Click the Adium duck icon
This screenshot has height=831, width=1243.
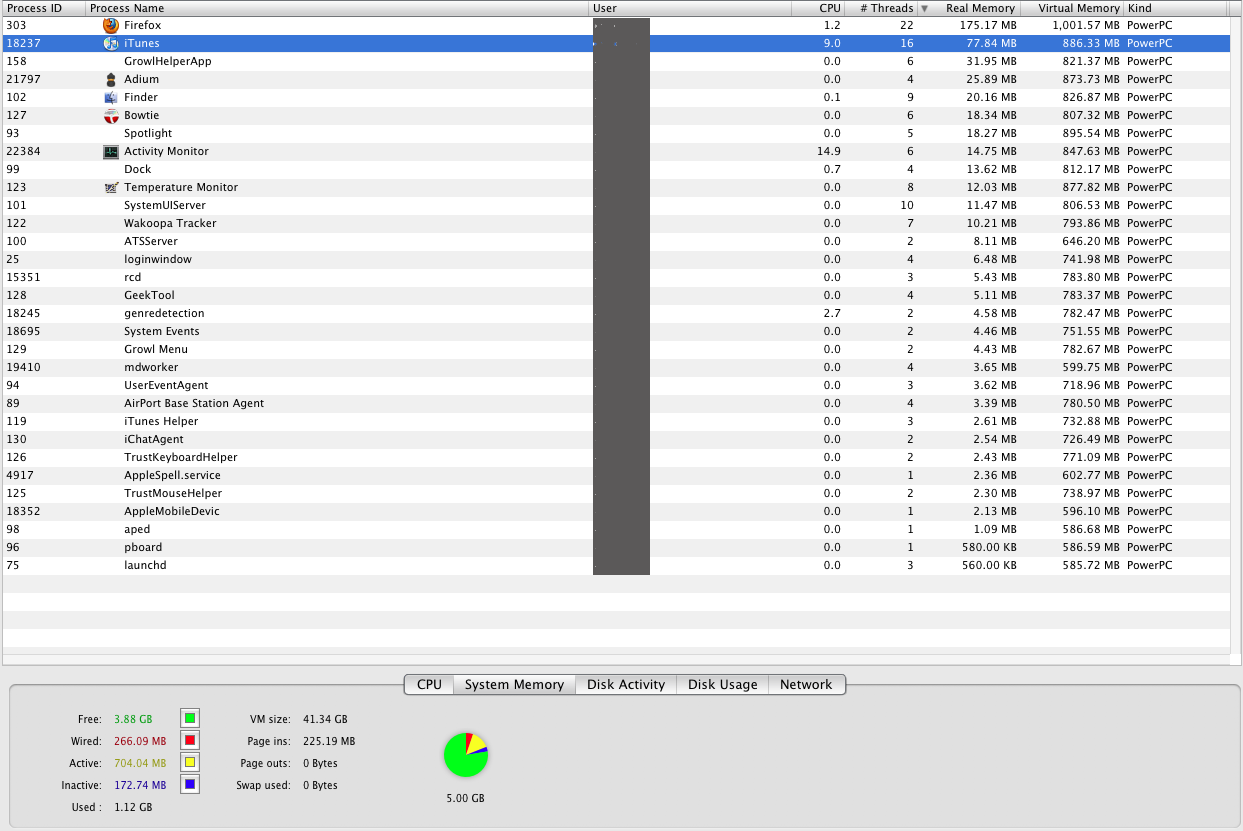click(x=111, y=79)
